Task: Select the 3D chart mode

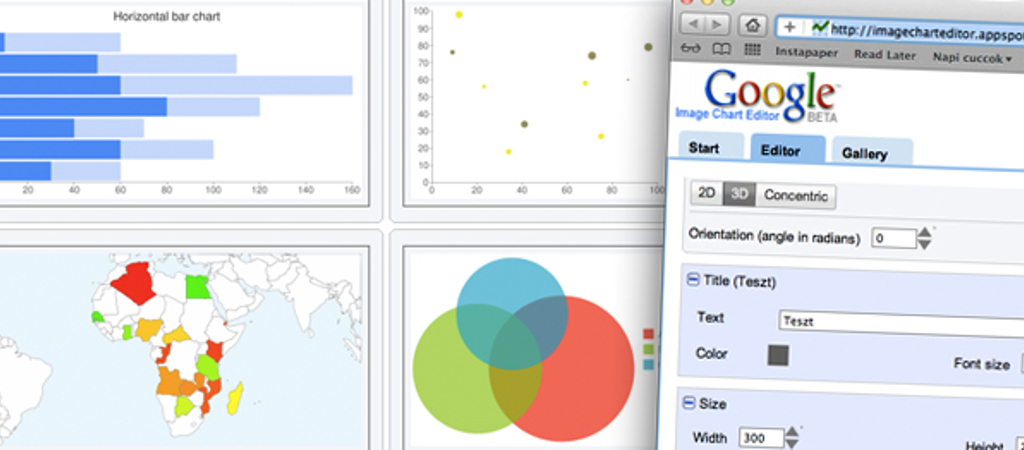Action: [739, 194]
